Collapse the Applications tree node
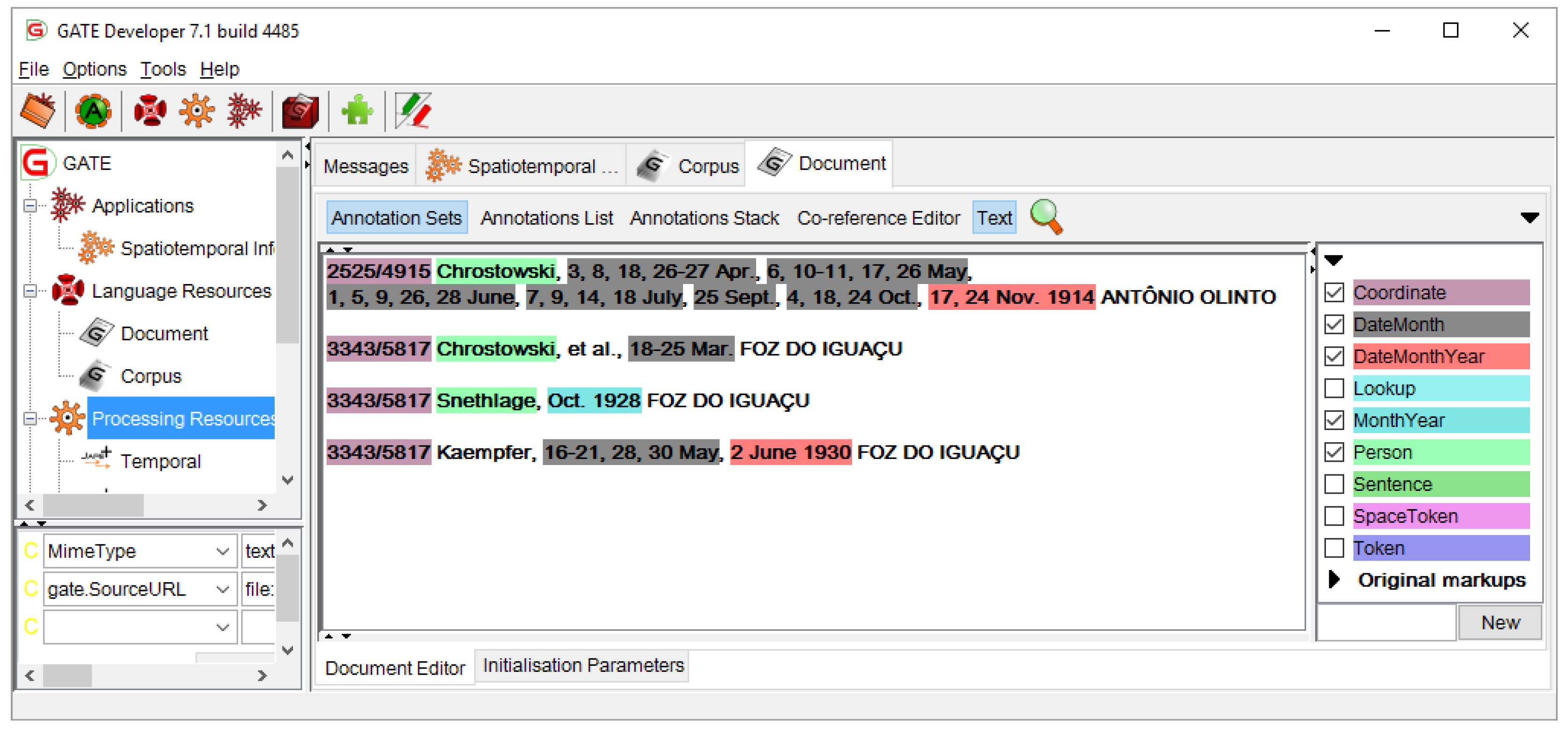 point(29,206)
